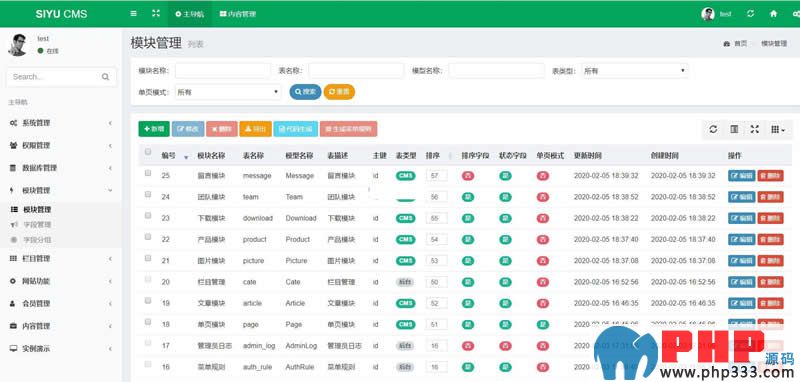Click 编辑 button for cate row
The image size is (800, 382).
742,282
